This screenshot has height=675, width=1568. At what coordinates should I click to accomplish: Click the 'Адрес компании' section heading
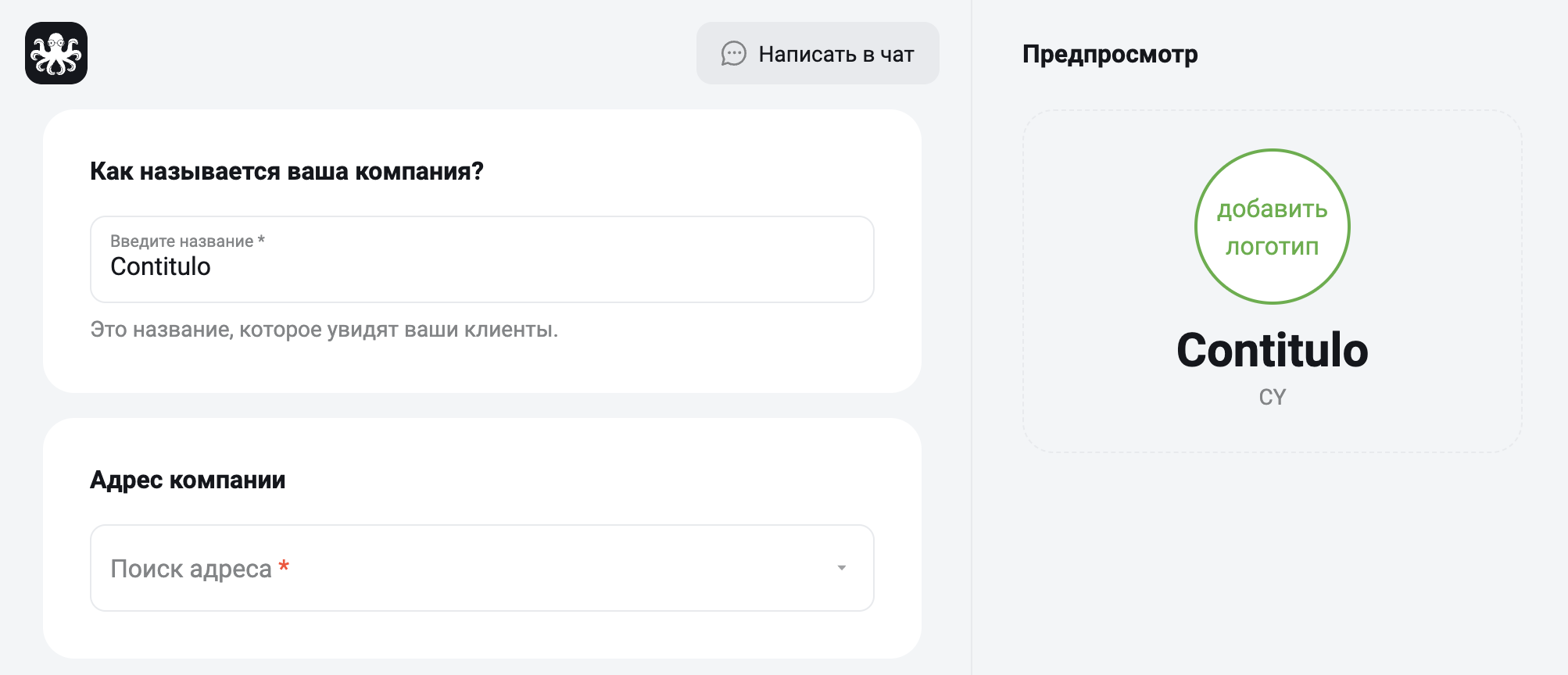[x=188, y=480]
